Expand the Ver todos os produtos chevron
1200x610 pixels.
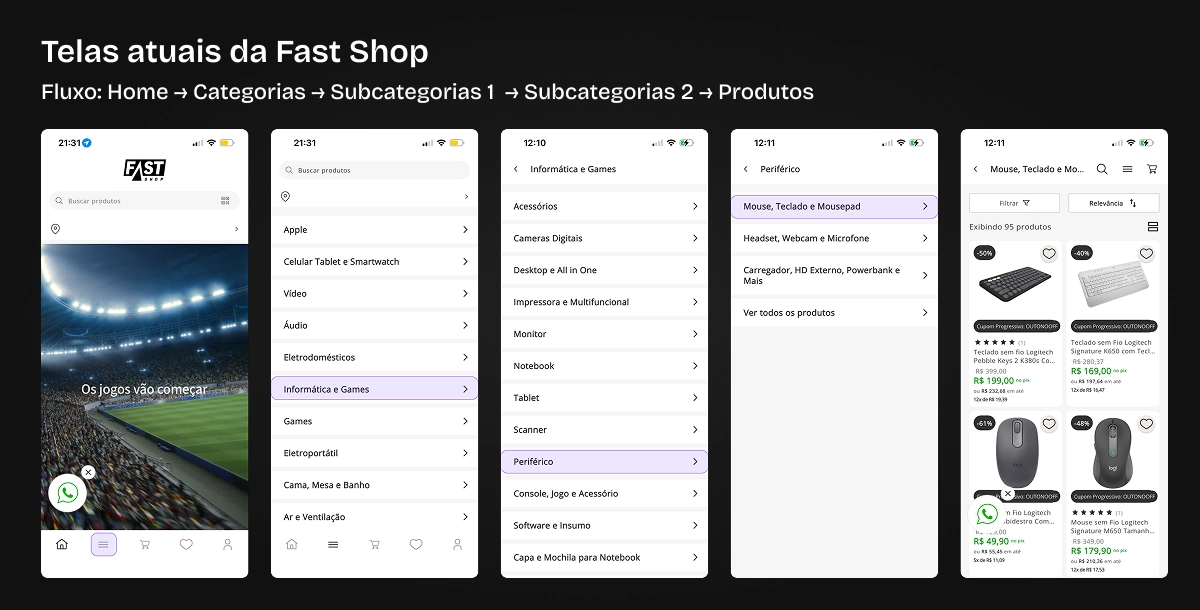tap(925, 313)
